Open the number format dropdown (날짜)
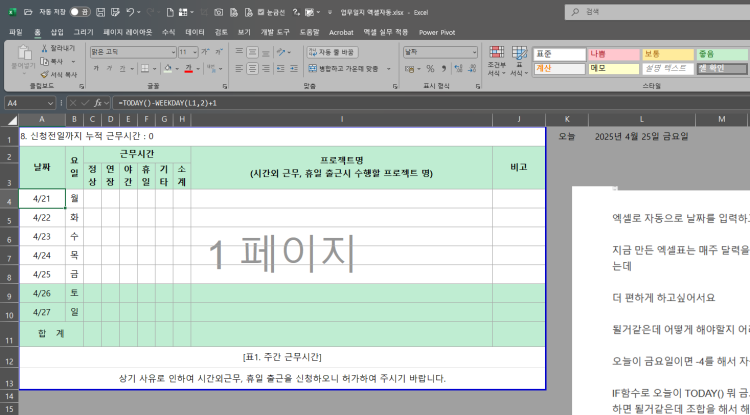750x415 pixels. pyautogui.click(x=474, y=52)
